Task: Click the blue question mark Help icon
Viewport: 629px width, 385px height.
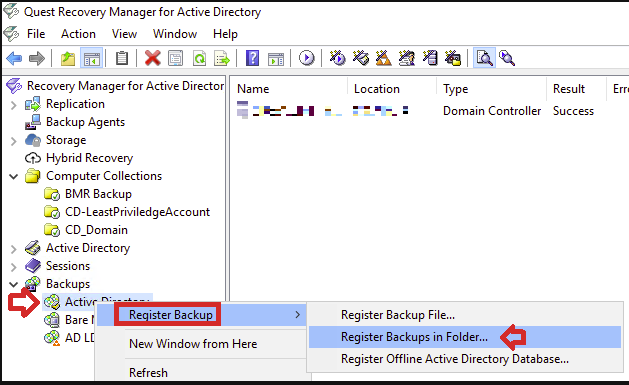Action: pyautogui.click(x=252, y=59)
